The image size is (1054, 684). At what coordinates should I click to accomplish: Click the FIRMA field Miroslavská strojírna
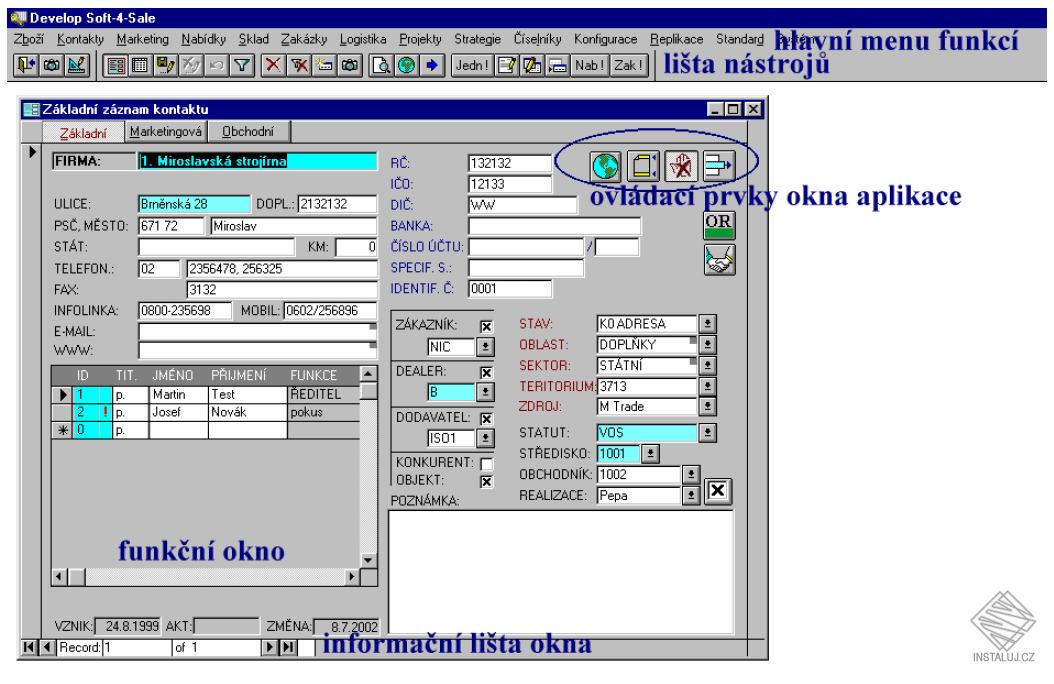(257, 161)
